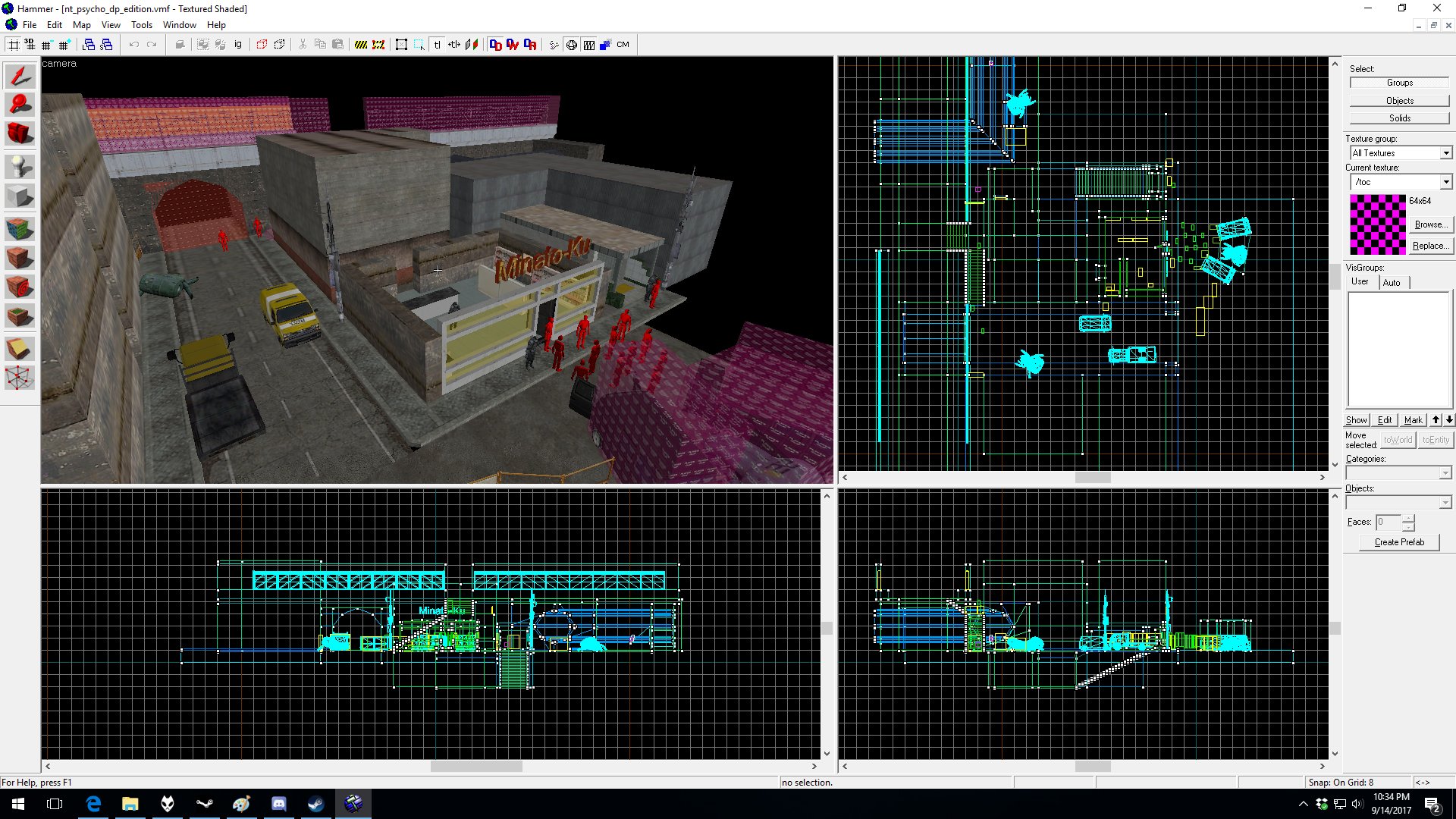Viewport: 1456px width, 819px height.
Task: Click the Browse texture button
Action: point(1430,224)
